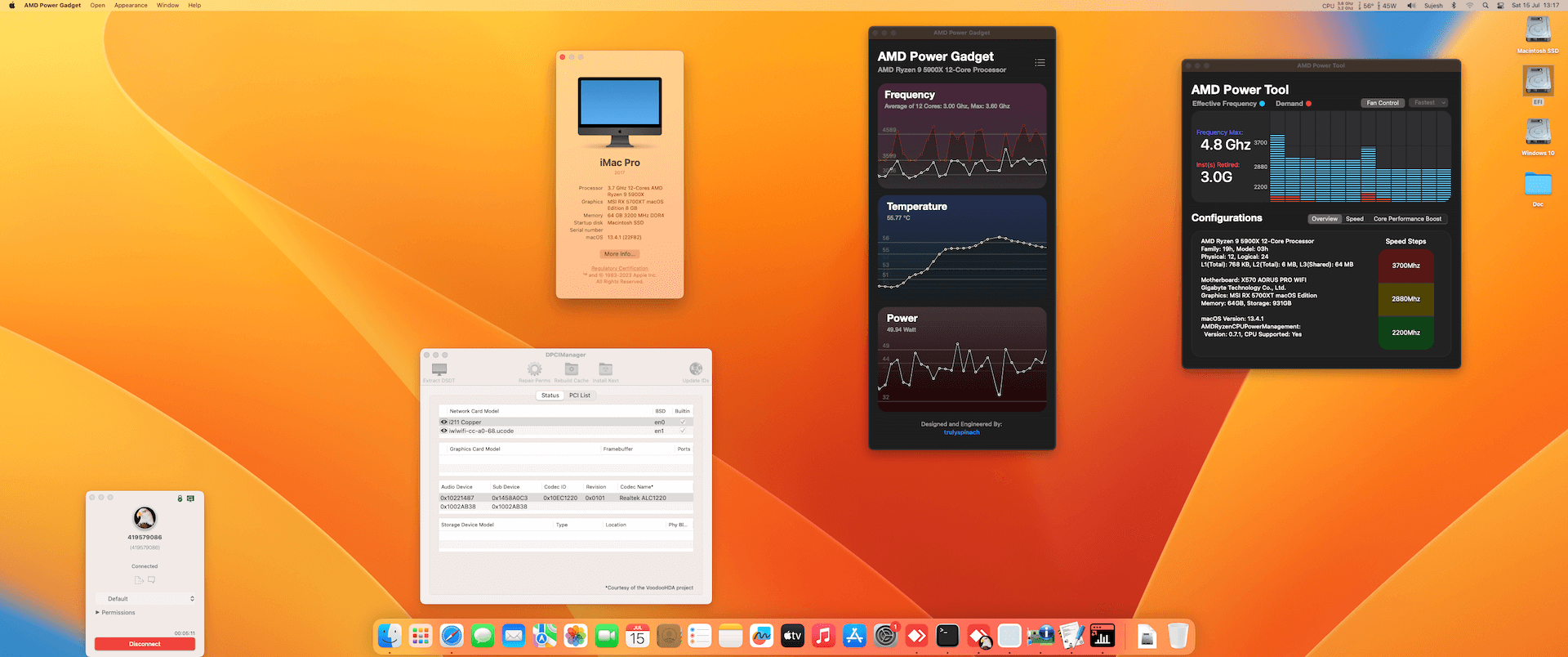Select Overview tab in AMD Power Tool
1568x657 pixels.
[1325, 219]
